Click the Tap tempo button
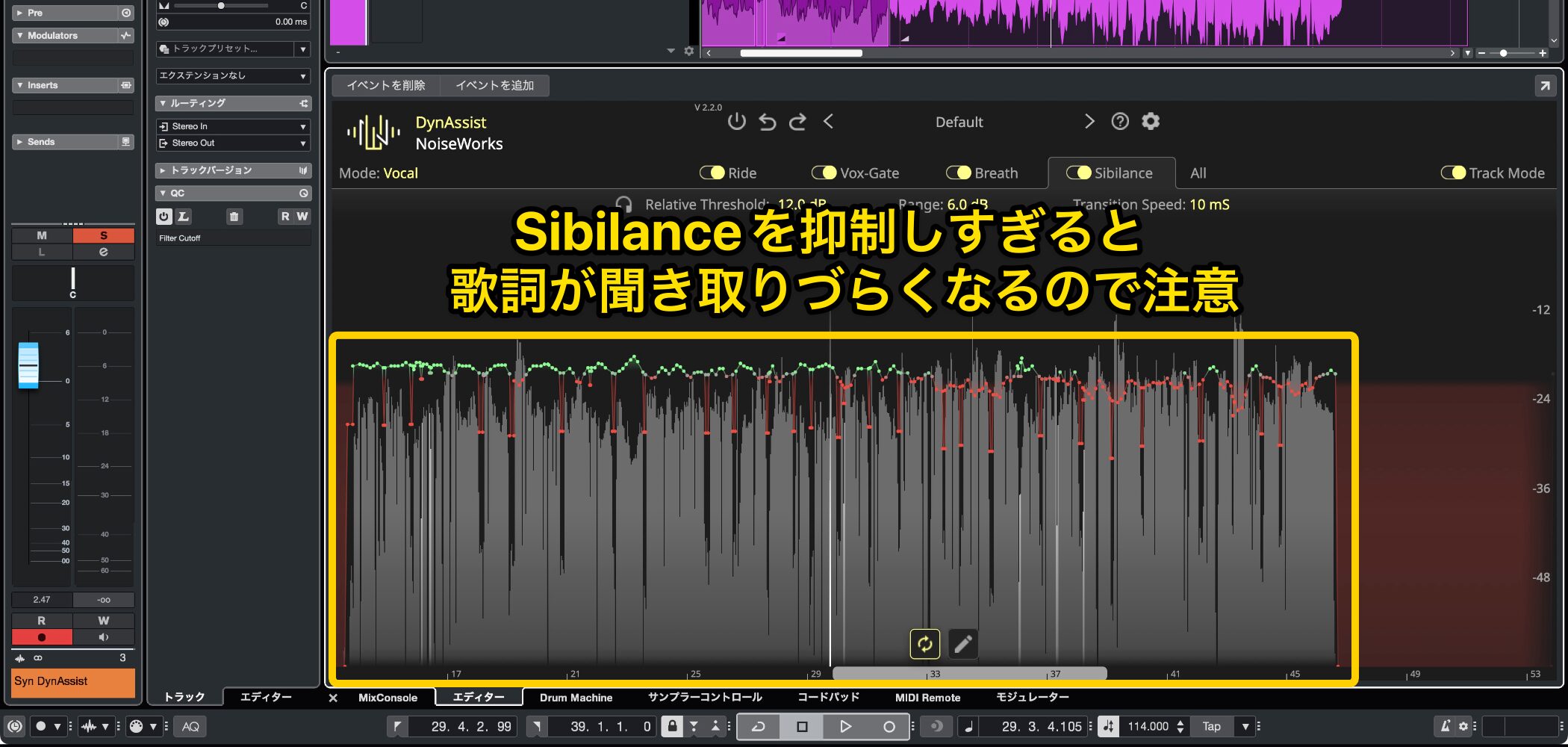The width and height of the screenshot is (1568, 747). point(1211,726)
